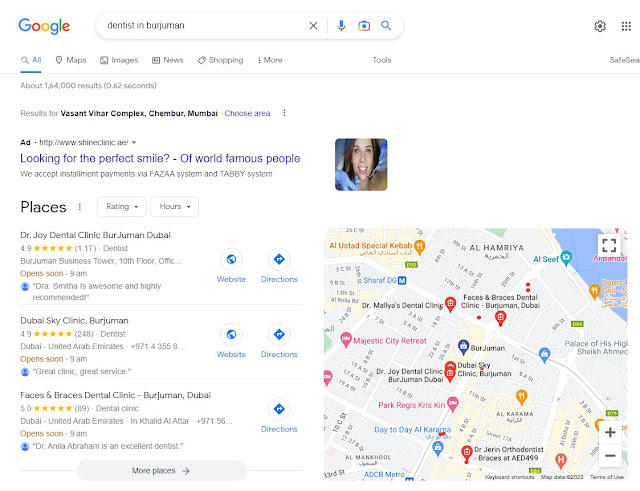Start voice search with microphone icon
The image size is (640, 491).
click(341, 26)
